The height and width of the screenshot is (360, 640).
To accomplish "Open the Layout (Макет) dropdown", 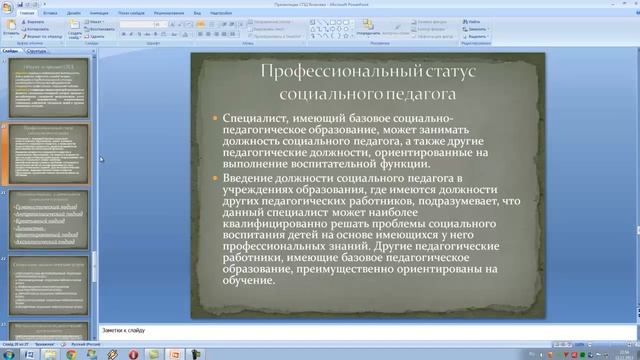I will point(94,22).
